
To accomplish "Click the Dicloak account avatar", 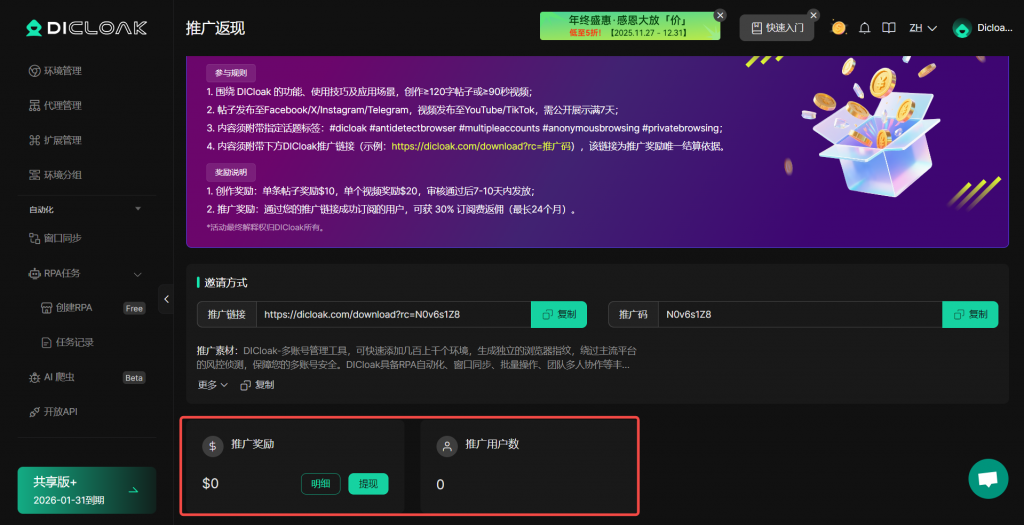I will [x=962, y=29].
